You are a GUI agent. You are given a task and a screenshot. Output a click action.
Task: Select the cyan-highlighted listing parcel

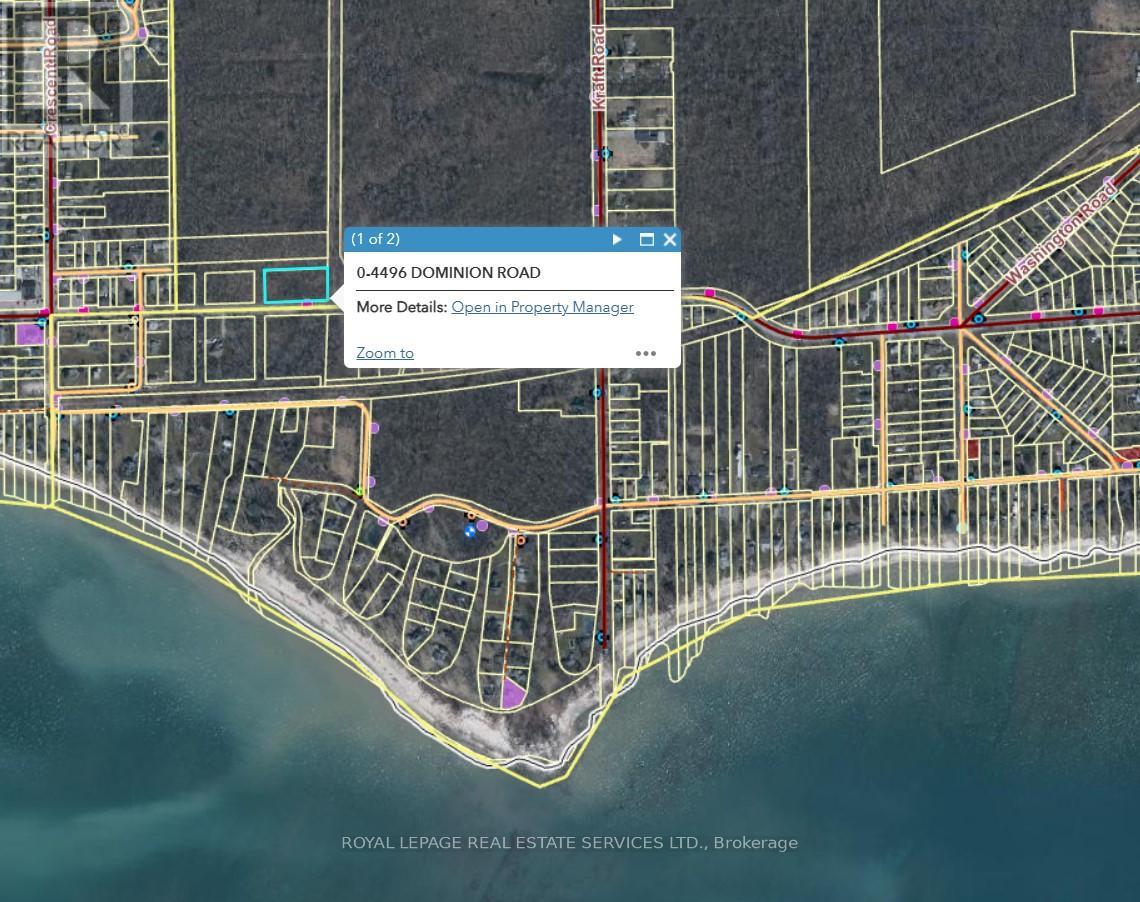(x=297, y=287)
